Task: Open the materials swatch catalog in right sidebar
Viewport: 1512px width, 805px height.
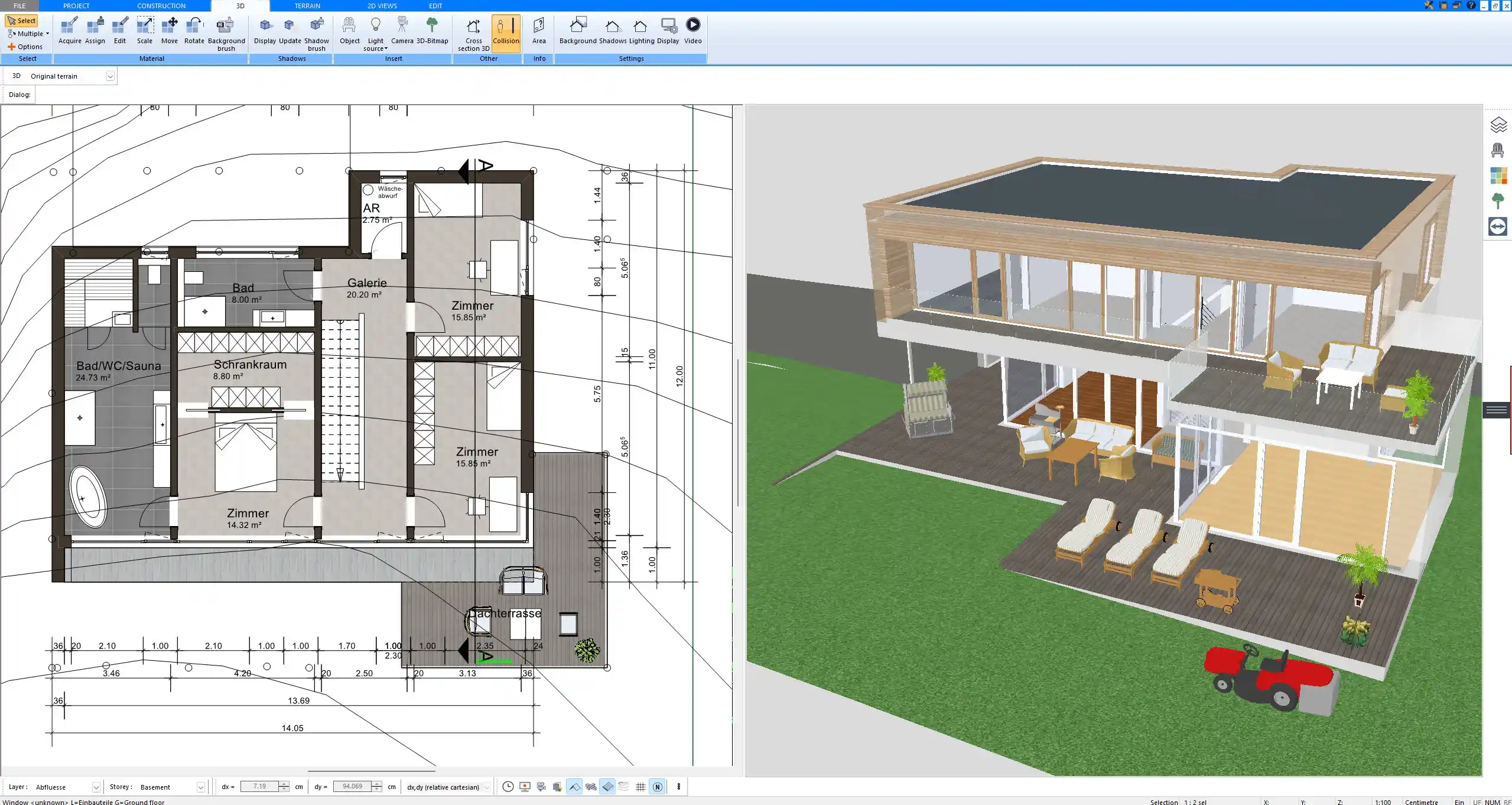Action: tap(1498, 176)
